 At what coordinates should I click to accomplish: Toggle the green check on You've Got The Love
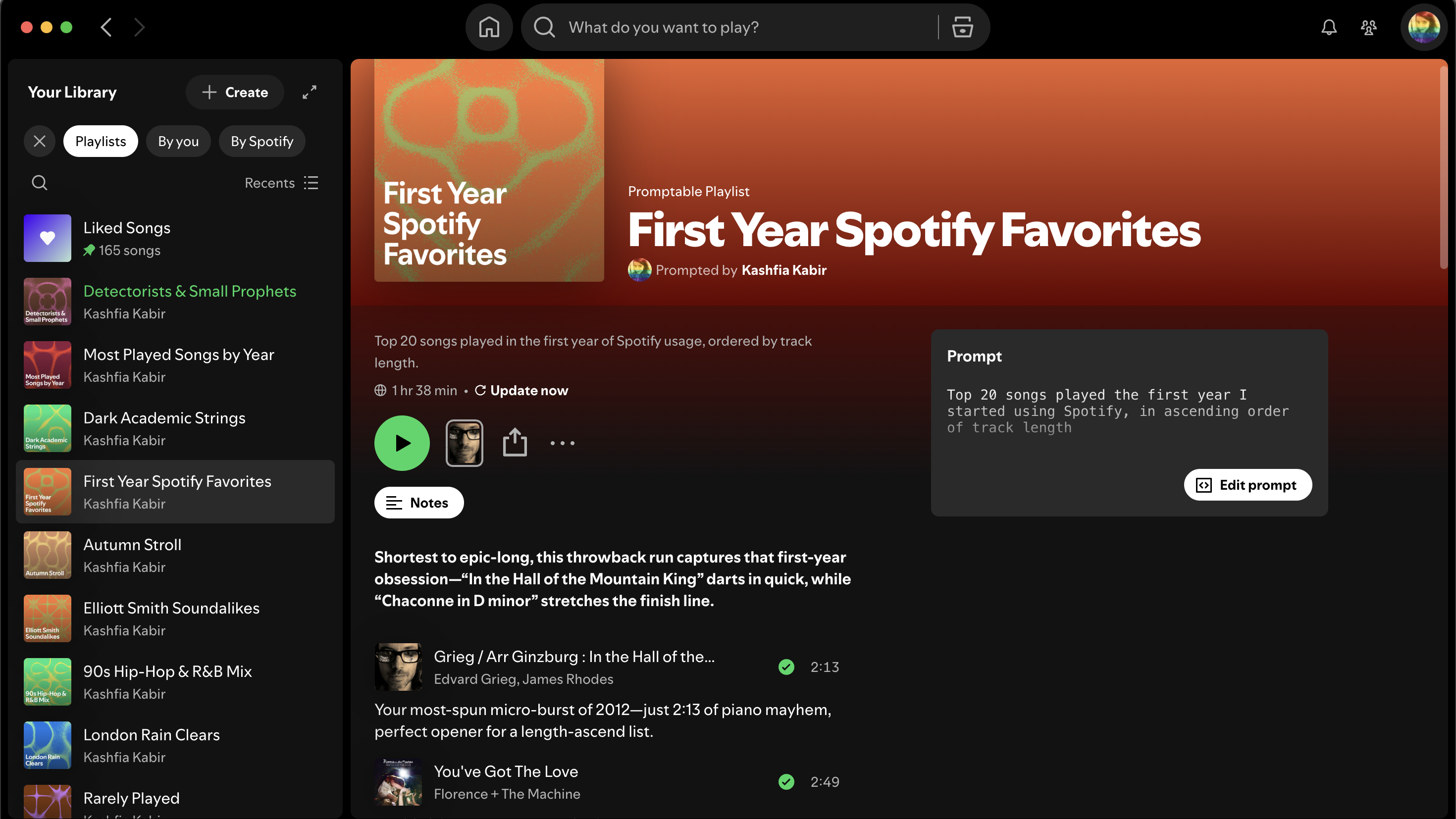786,782
